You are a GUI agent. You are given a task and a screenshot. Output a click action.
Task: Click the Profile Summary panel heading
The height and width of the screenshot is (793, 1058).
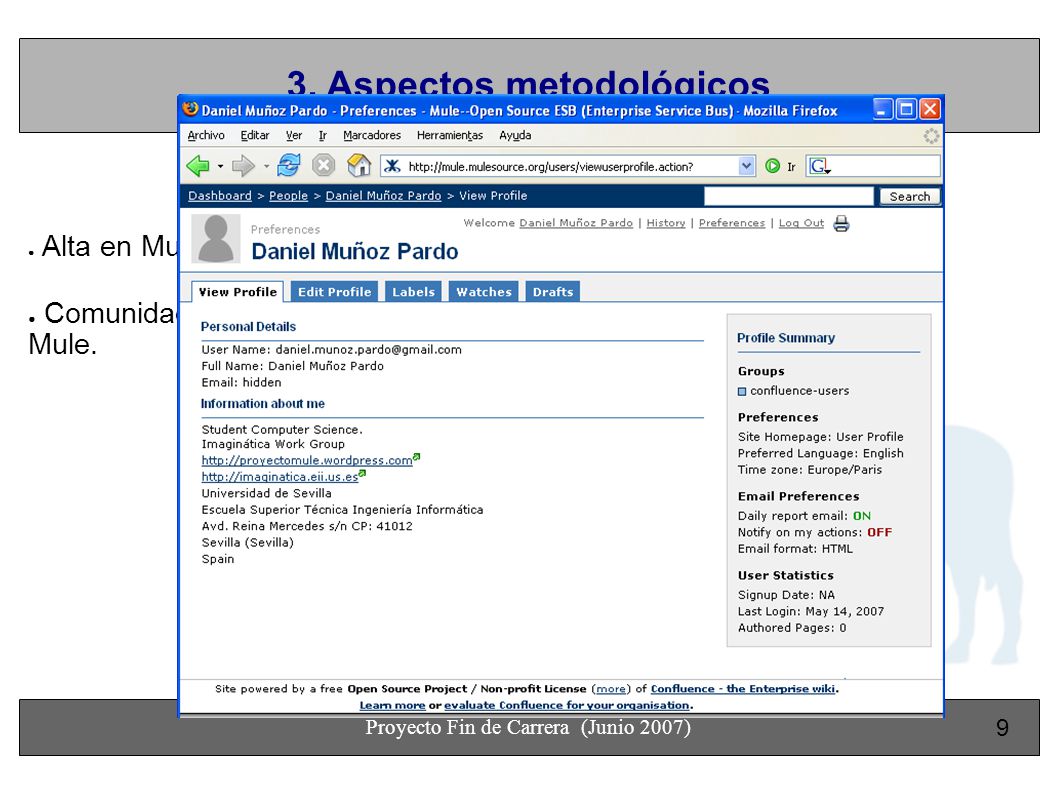tap(786, 338)
